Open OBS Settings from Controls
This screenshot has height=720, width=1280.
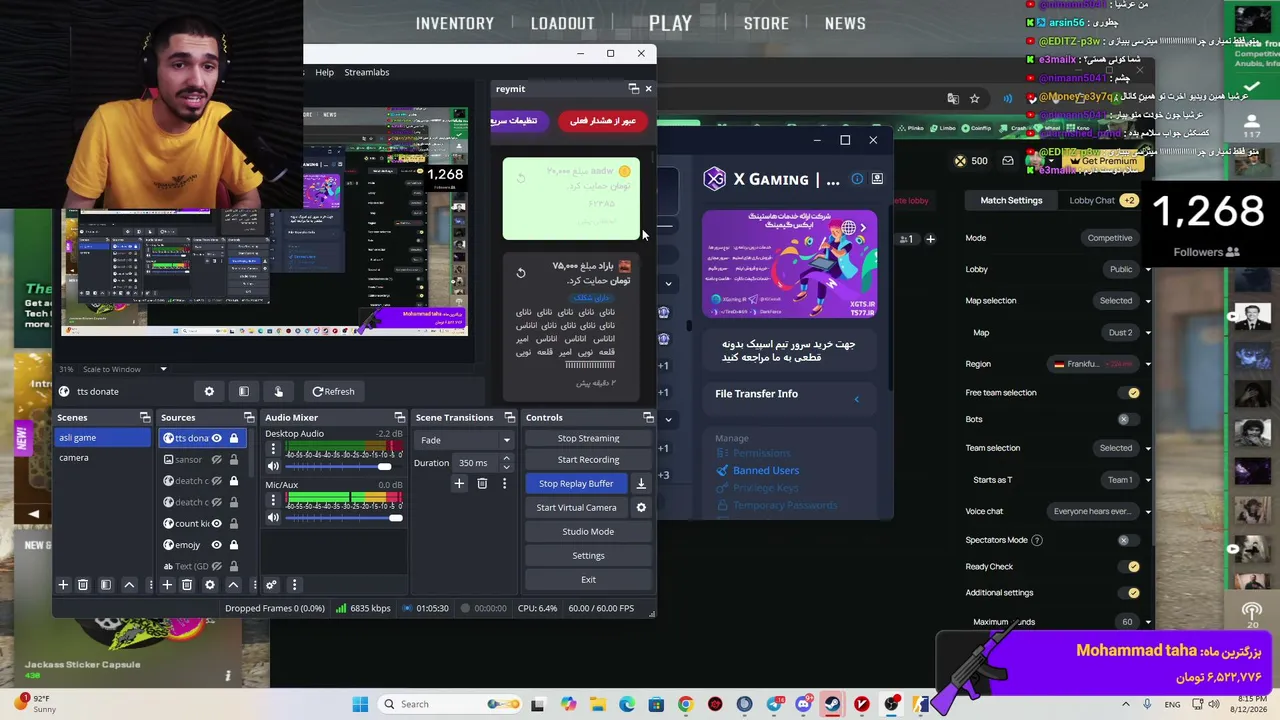click(588, 556)
